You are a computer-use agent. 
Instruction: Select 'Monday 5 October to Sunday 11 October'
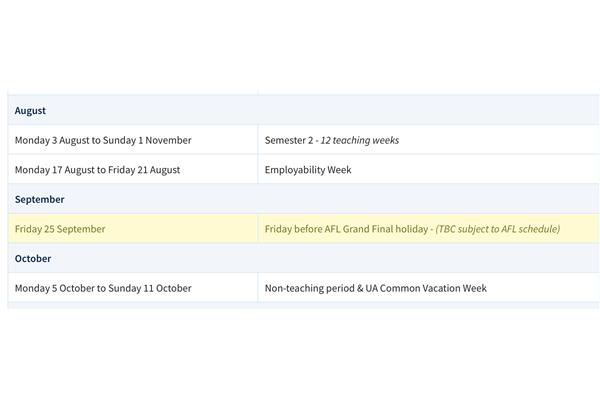point(103,288)
